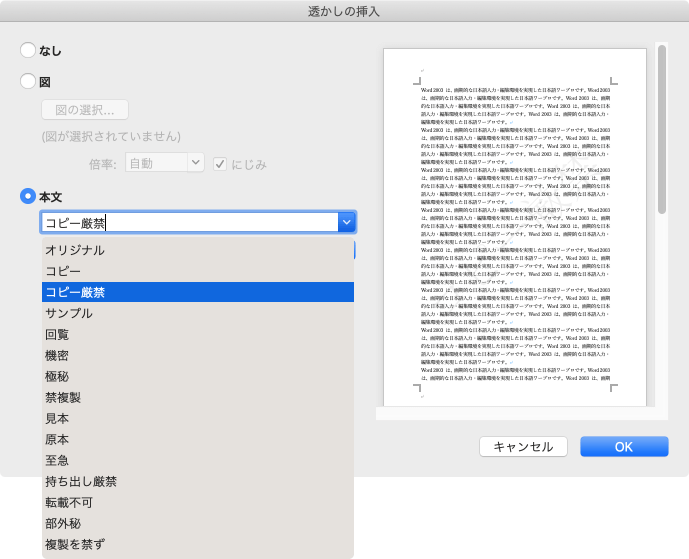This screenshot has height=559, width=689.
Task: Choose highlighted コピー厳禁 list entry
Action: pyautogui.click(x=198, y=292)
